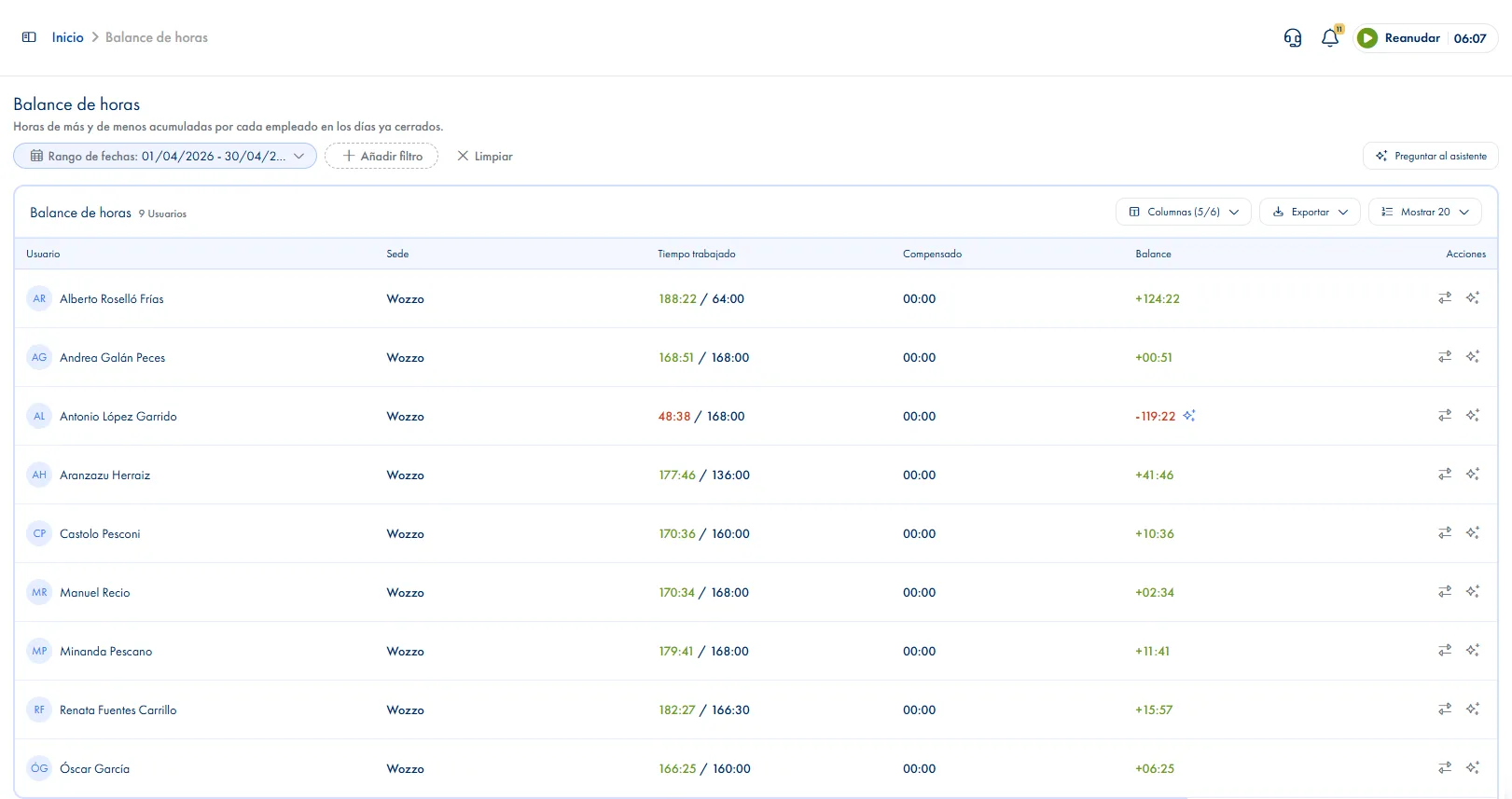Image resolution: width=1512 pixels, height=799 pixels.
Task: Open the Exportar dropdown
Action: 1310,212
